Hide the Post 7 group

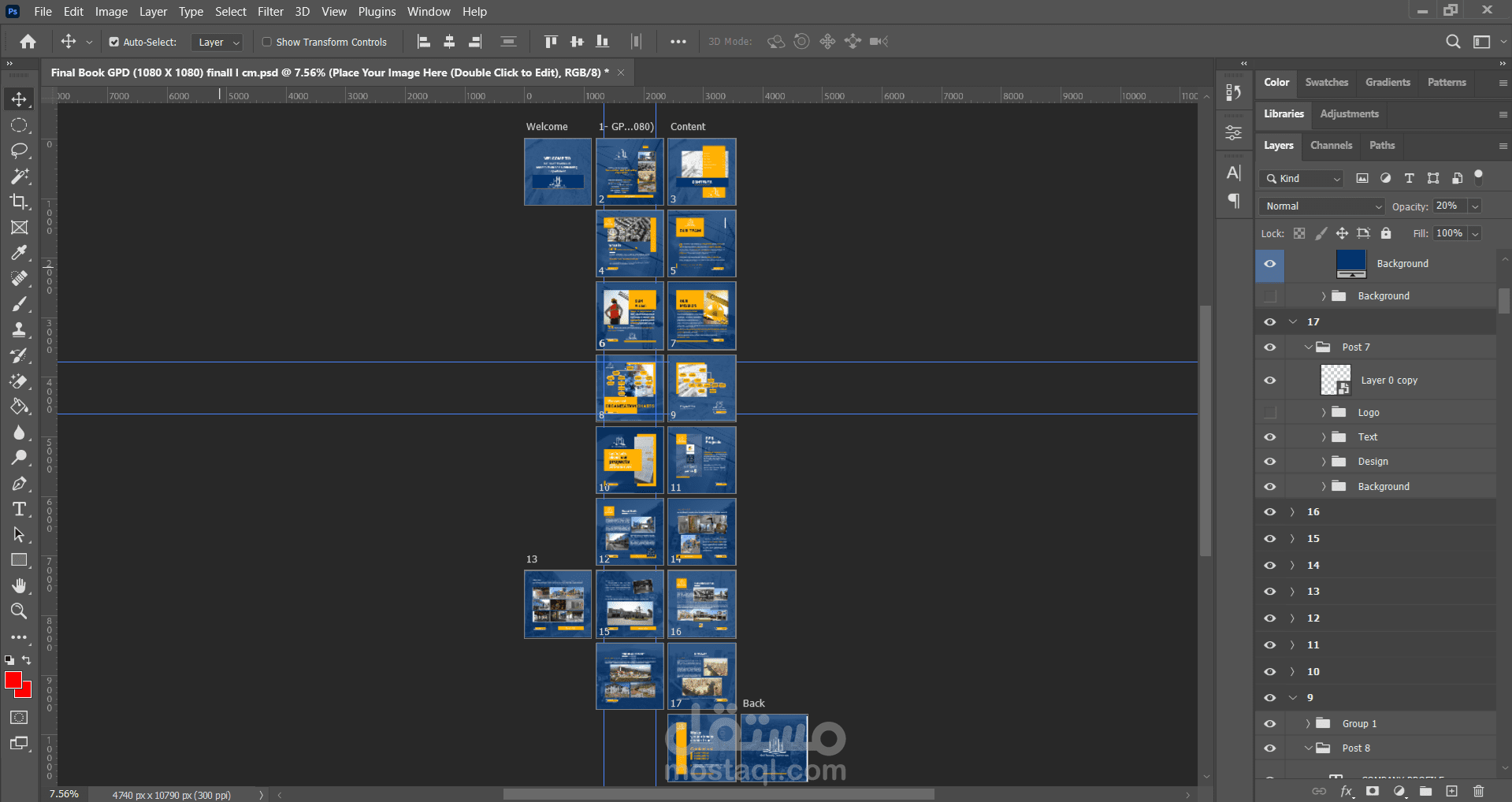click(x=1269, y=347)
